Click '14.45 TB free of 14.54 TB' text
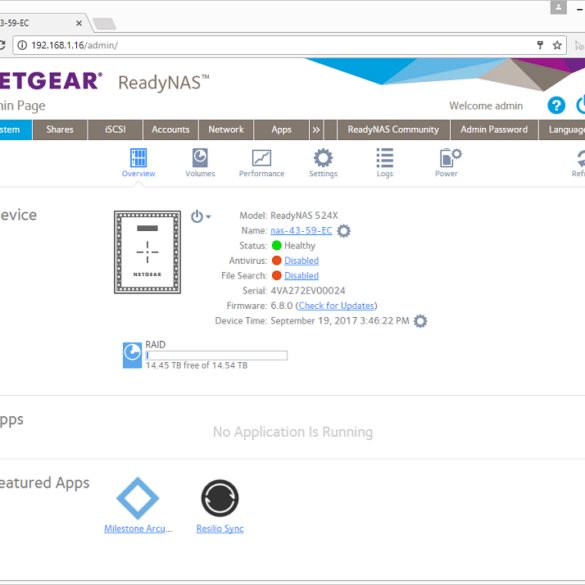Screen dimensions: 585x585 pos(197,365)
